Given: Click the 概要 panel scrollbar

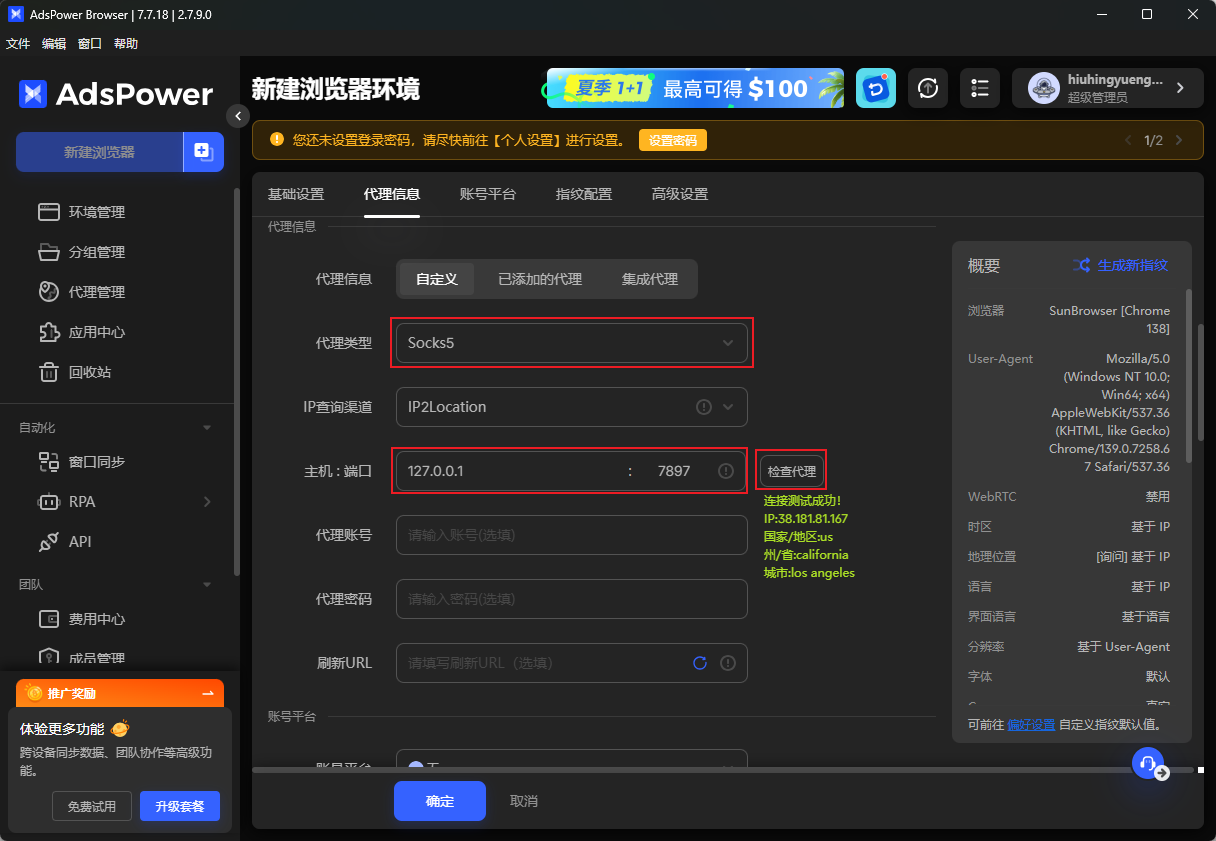Looking at the screenshot, I should (x=1188, y=375).
